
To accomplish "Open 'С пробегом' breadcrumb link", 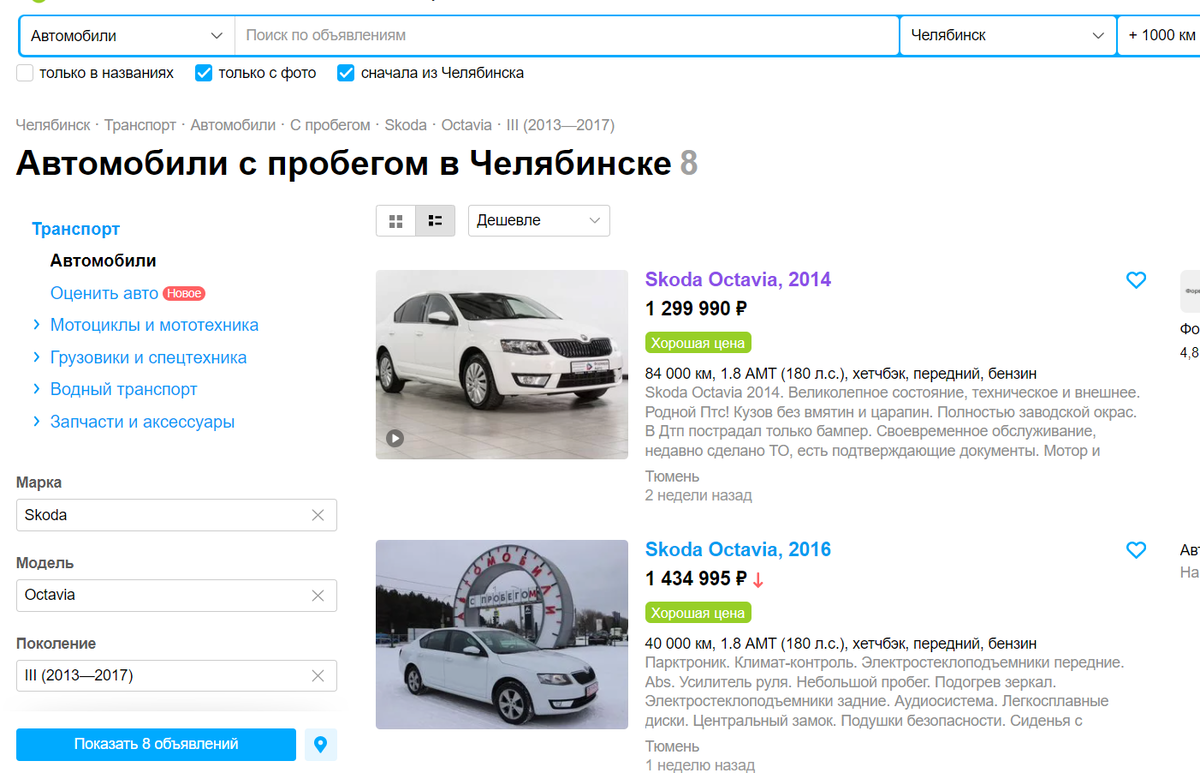I will (330, 125).
